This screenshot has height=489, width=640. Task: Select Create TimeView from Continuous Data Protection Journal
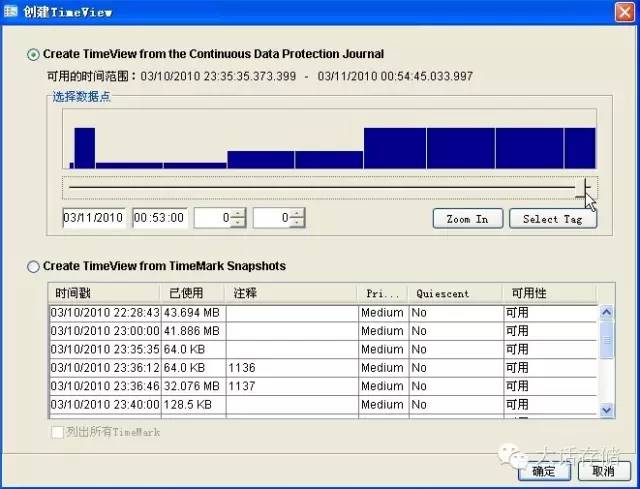33,54
